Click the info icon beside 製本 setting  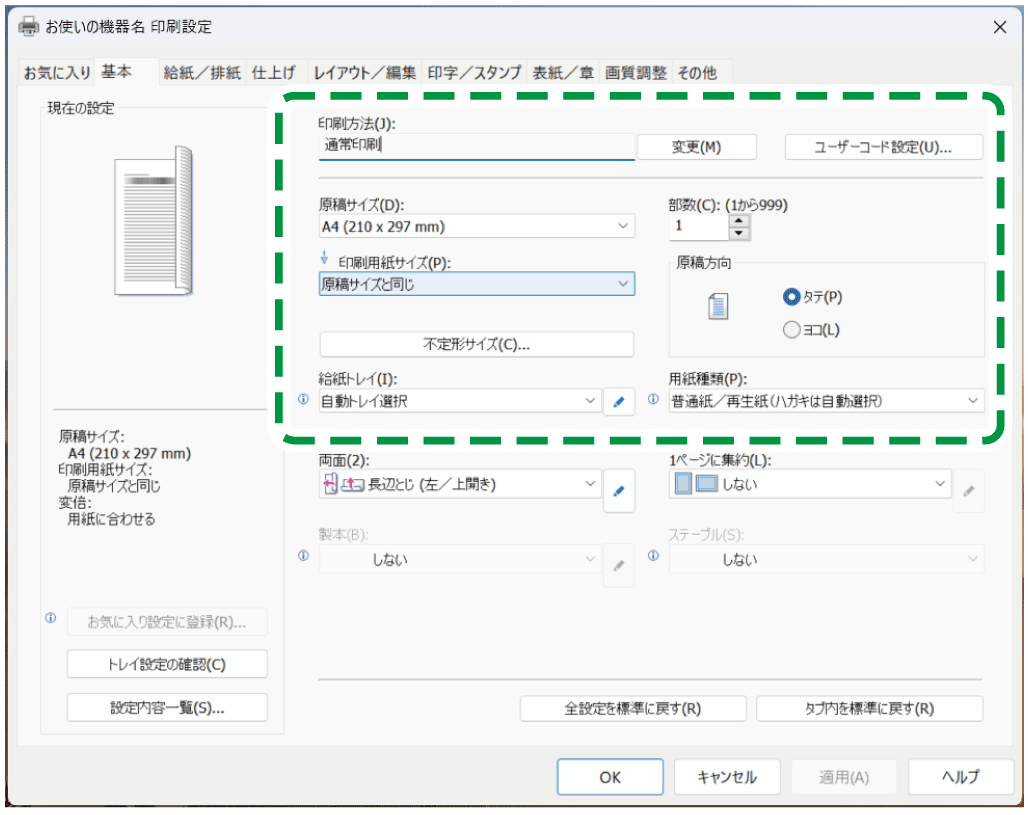pos(303,555)
